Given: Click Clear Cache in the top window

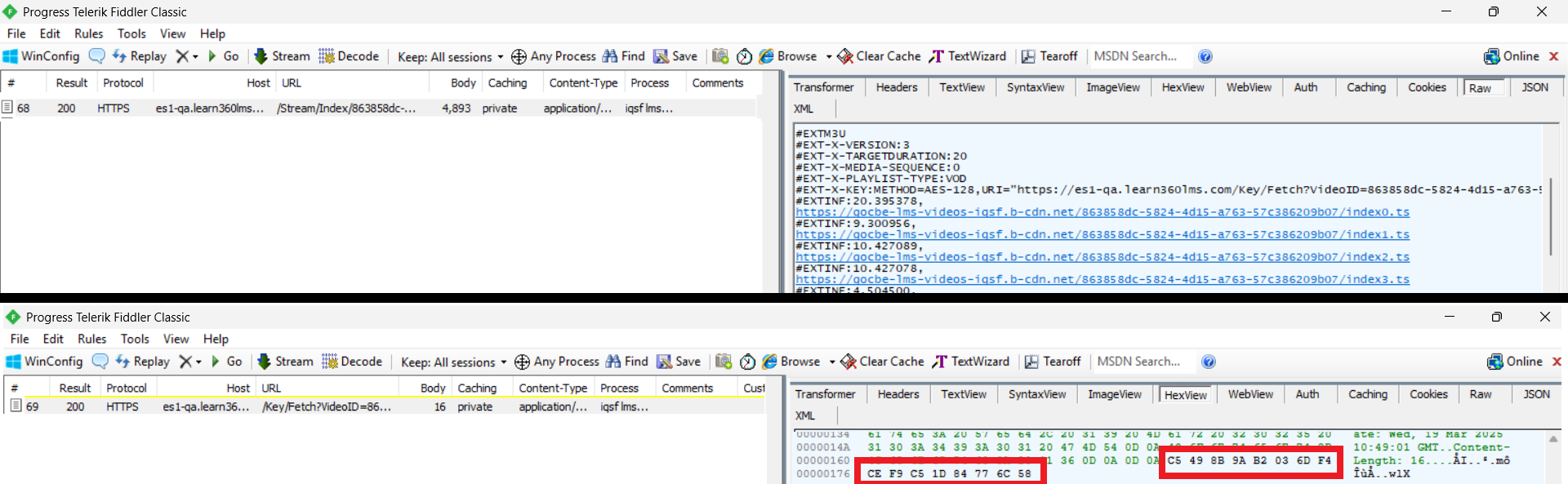Looking at the screenshot, I should (x=880, y=56).
